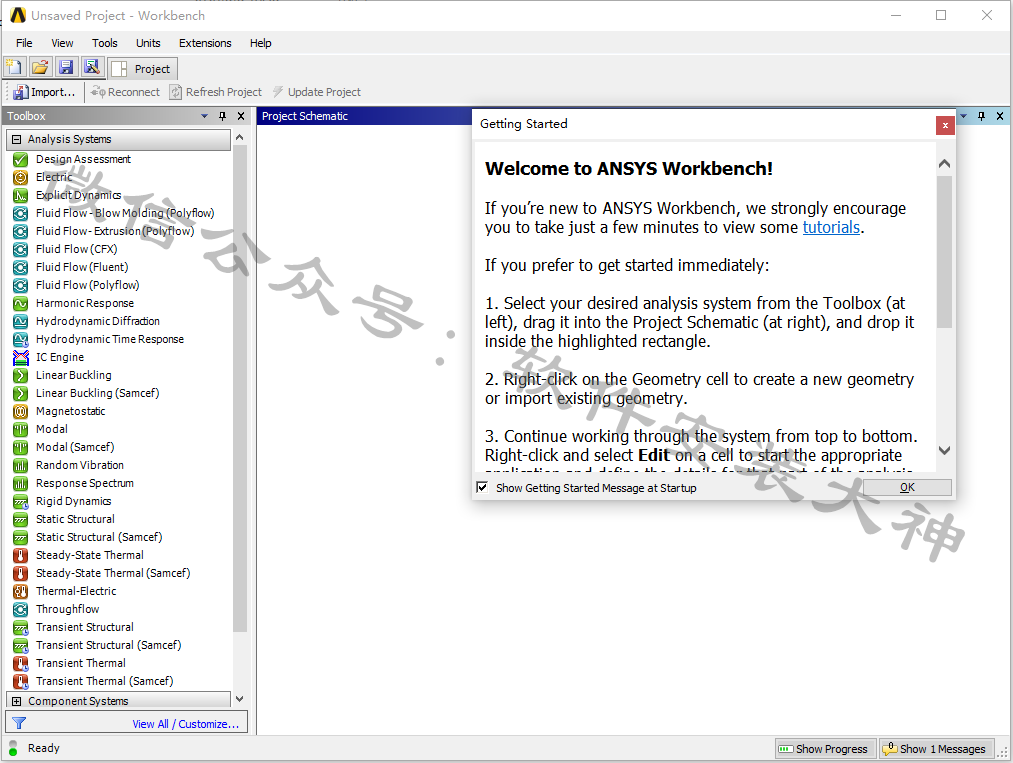Click the Random Vibration icon

click(21, 465)
